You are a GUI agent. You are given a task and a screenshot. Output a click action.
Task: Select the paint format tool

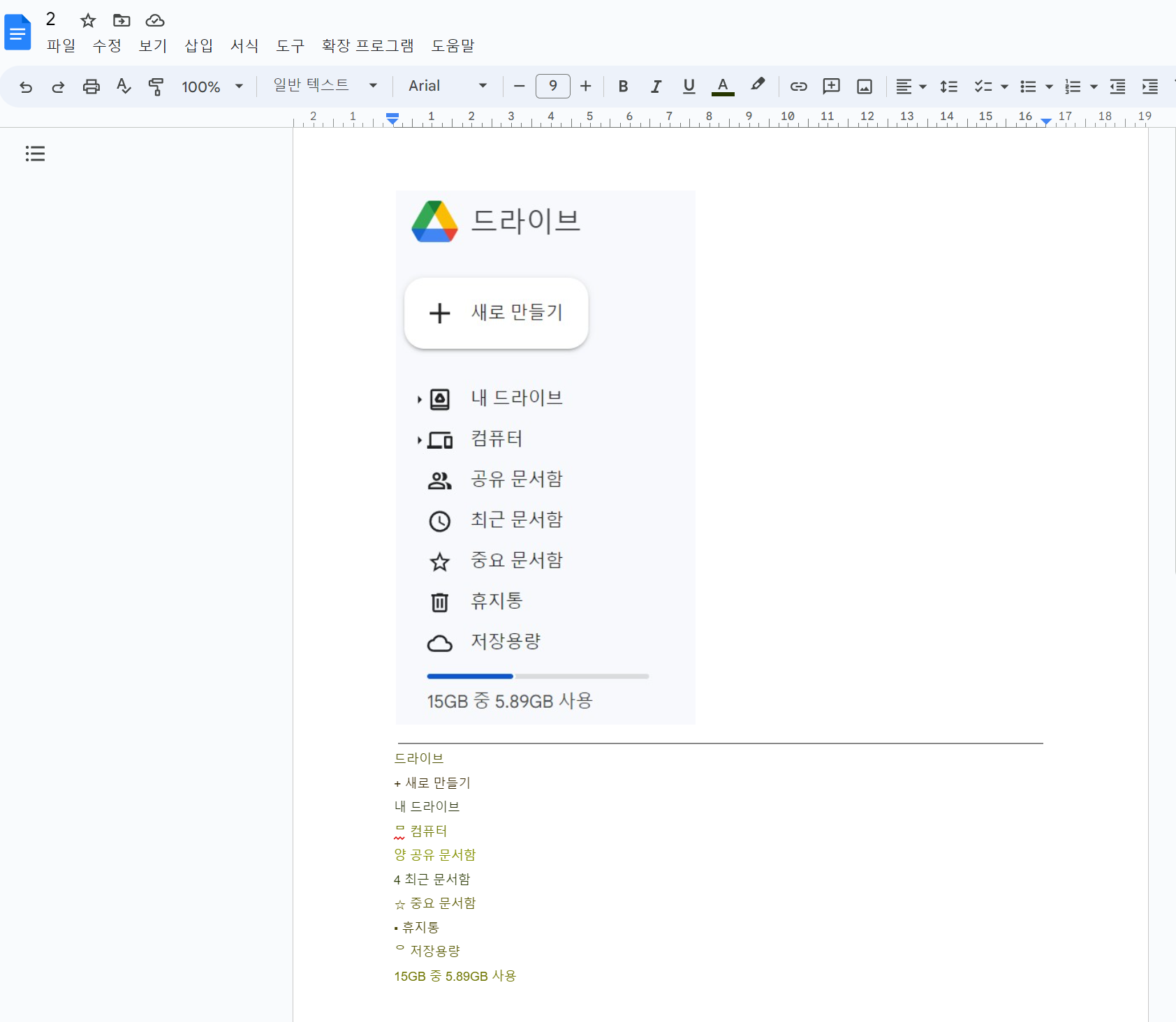click(x=155, y=86)
